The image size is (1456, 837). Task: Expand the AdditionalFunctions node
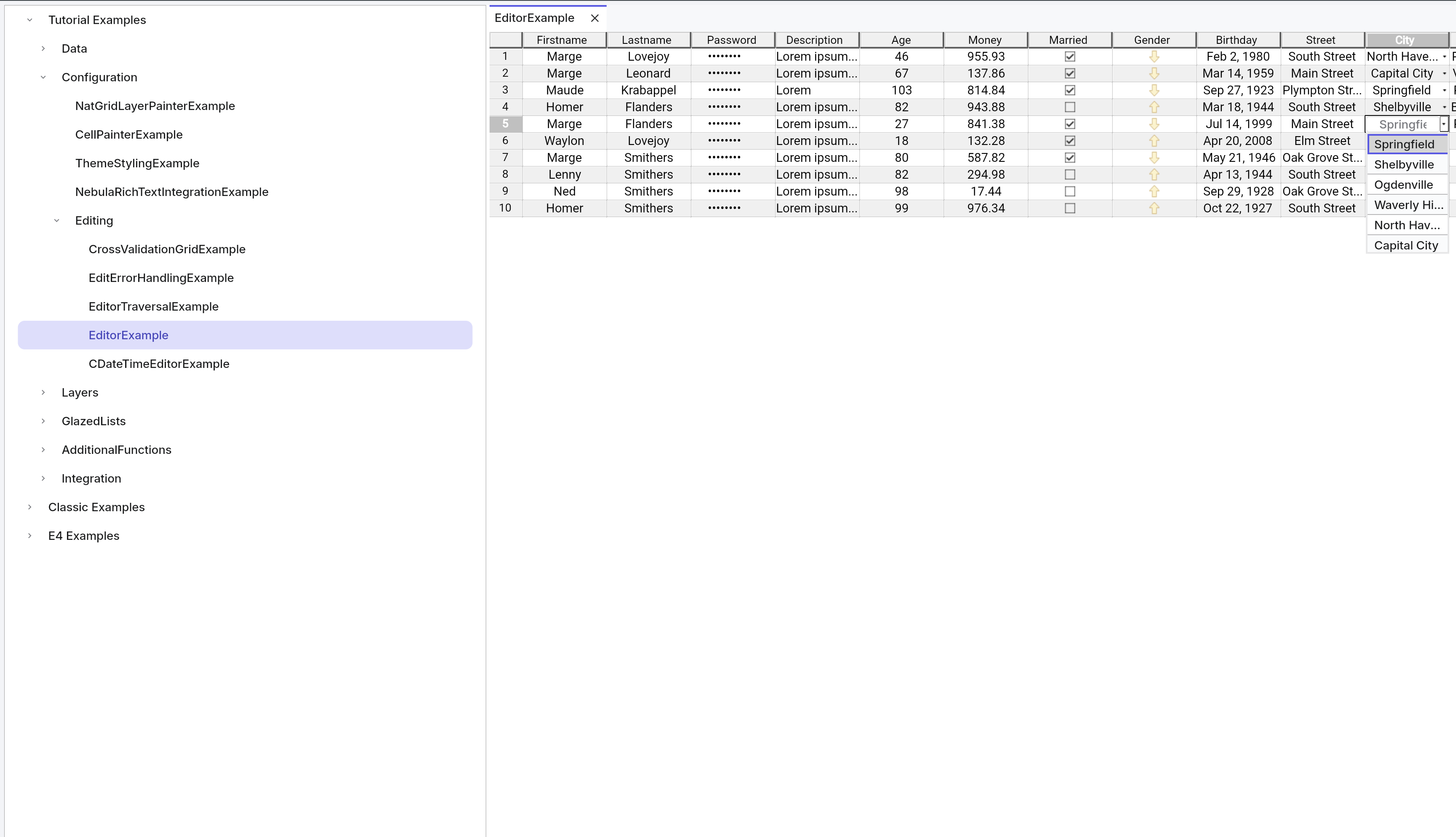43,450
